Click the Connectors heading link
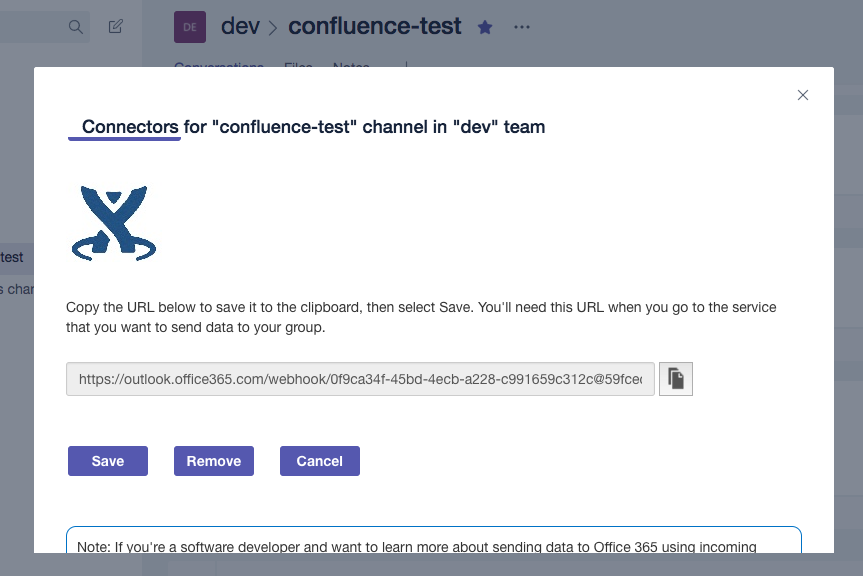Image resolution: width=863 pixels, height=576 pixels. coord(130,127)
